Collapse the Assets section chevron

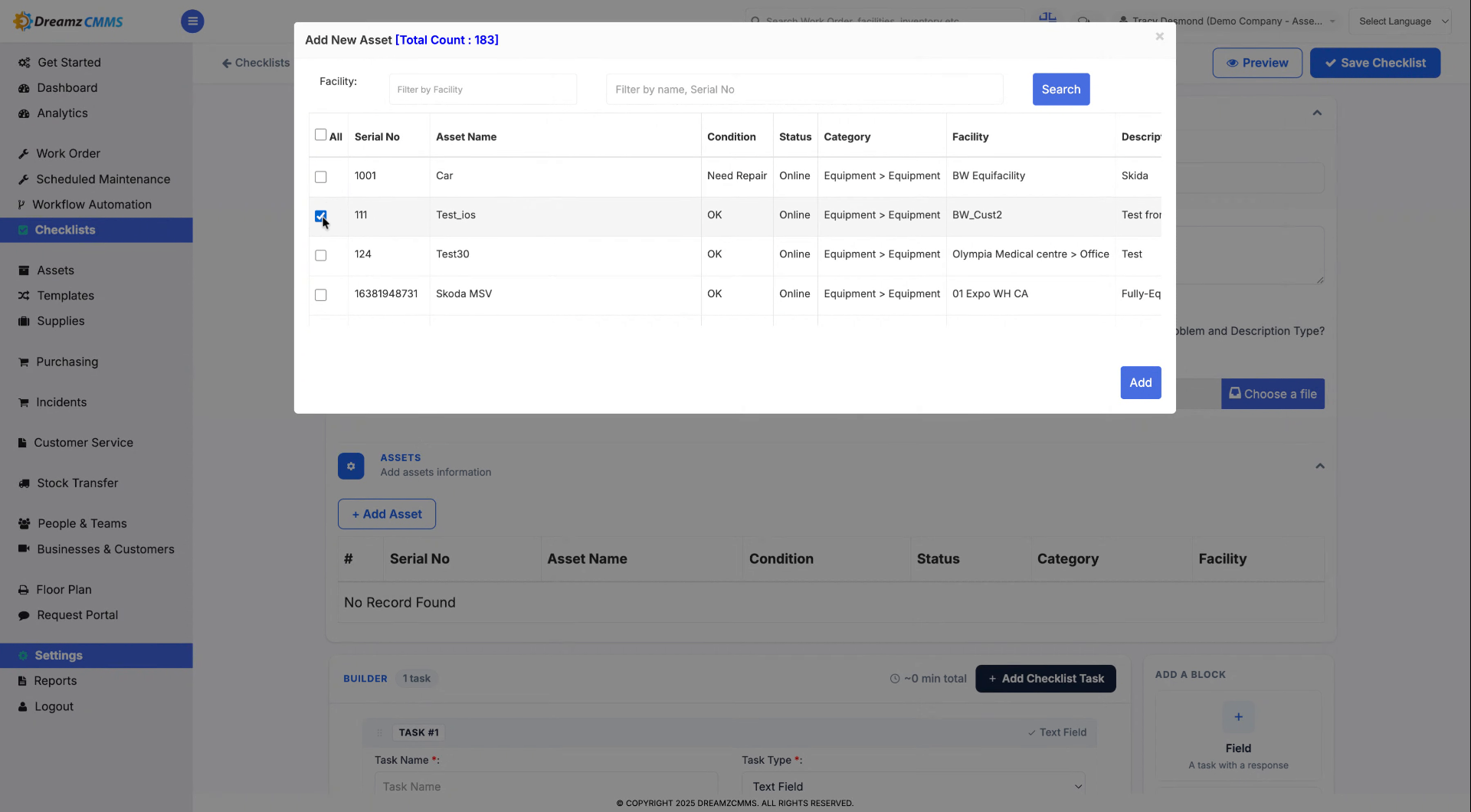pyautogui.click(x=1320, y=466)
